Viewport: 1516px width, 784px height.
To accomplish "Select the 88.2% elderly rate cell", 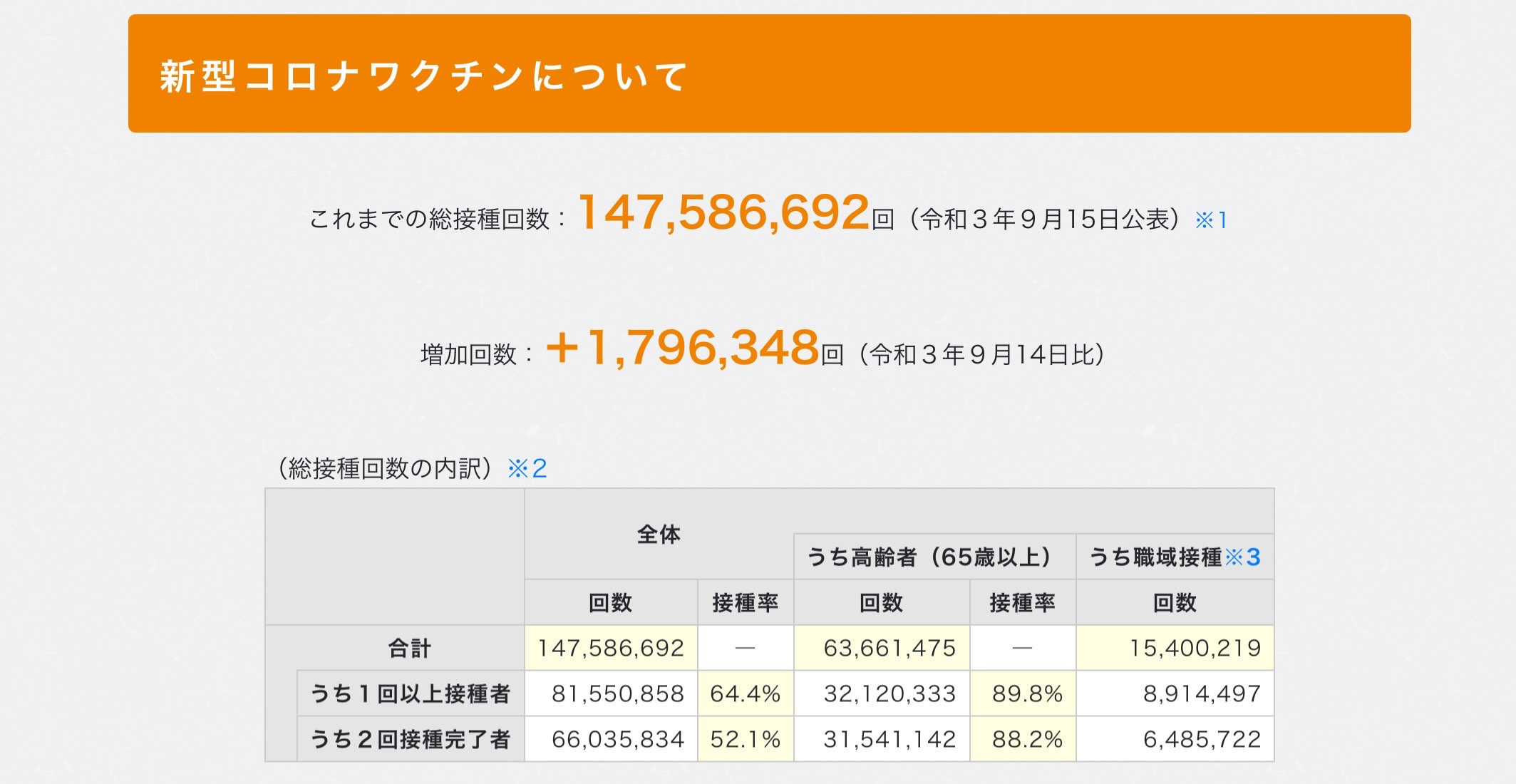I will 1023,739.
